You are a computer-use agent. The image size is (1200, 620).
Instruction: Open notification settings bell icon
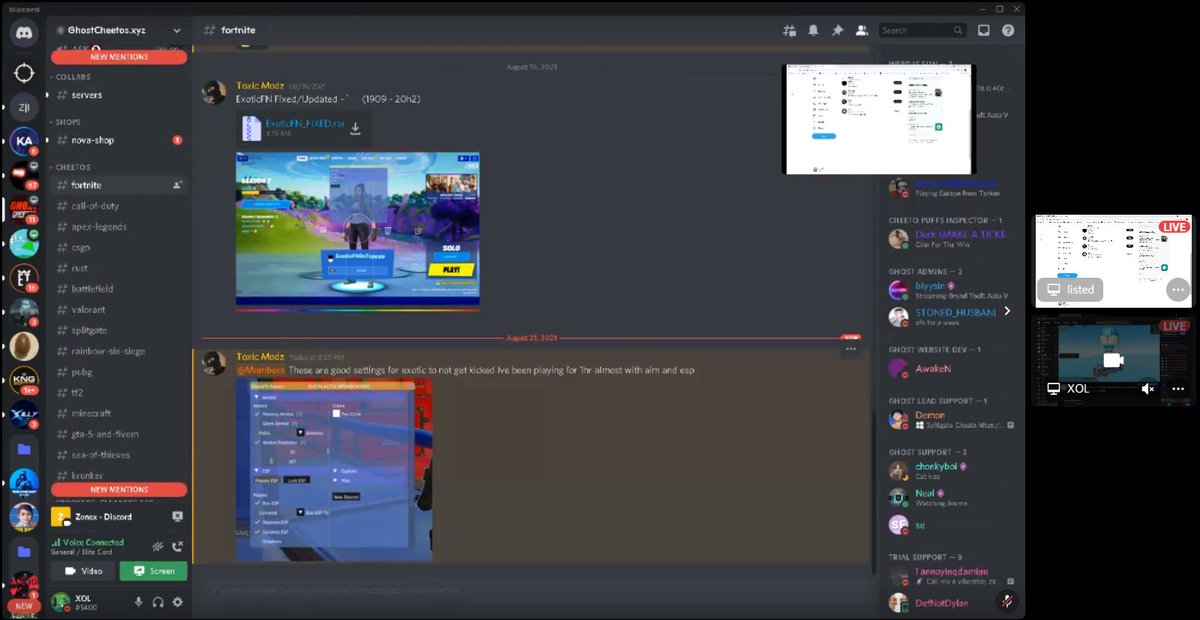pyautogui.click(x=813, y=30)
